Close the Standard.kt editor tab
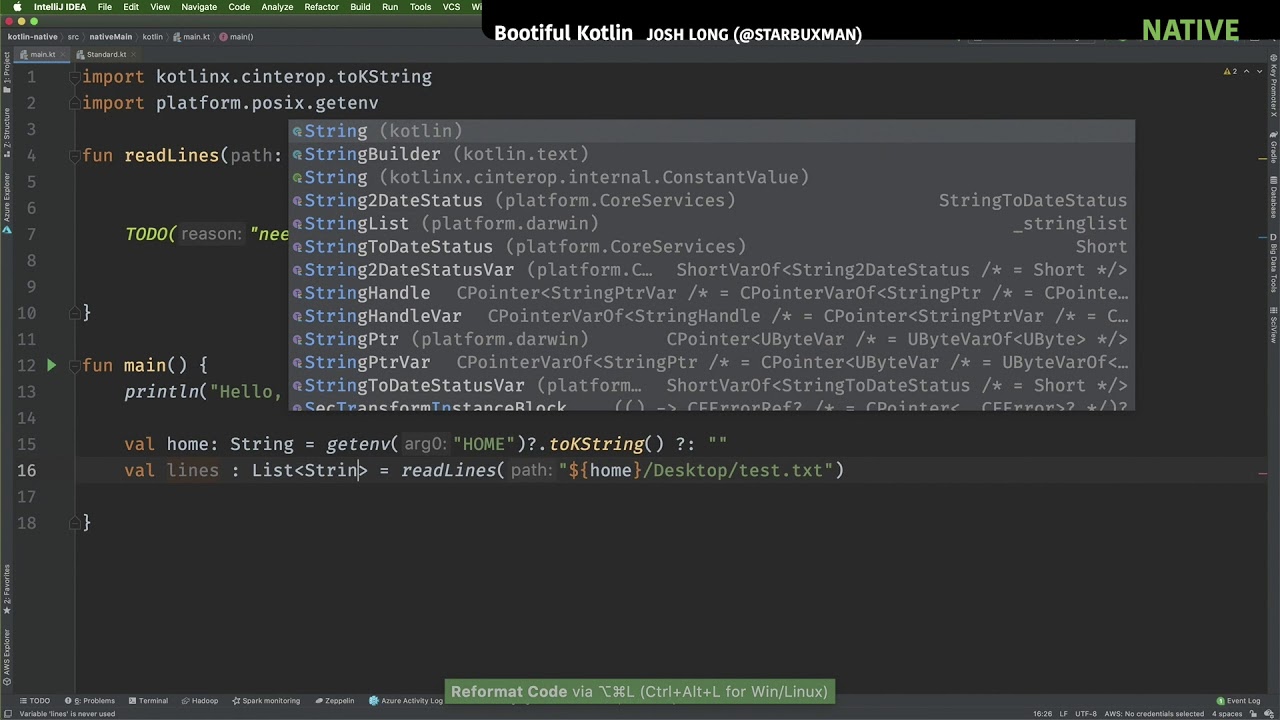This screenshot has width=1280, height=720. click(x=134, y=55)
